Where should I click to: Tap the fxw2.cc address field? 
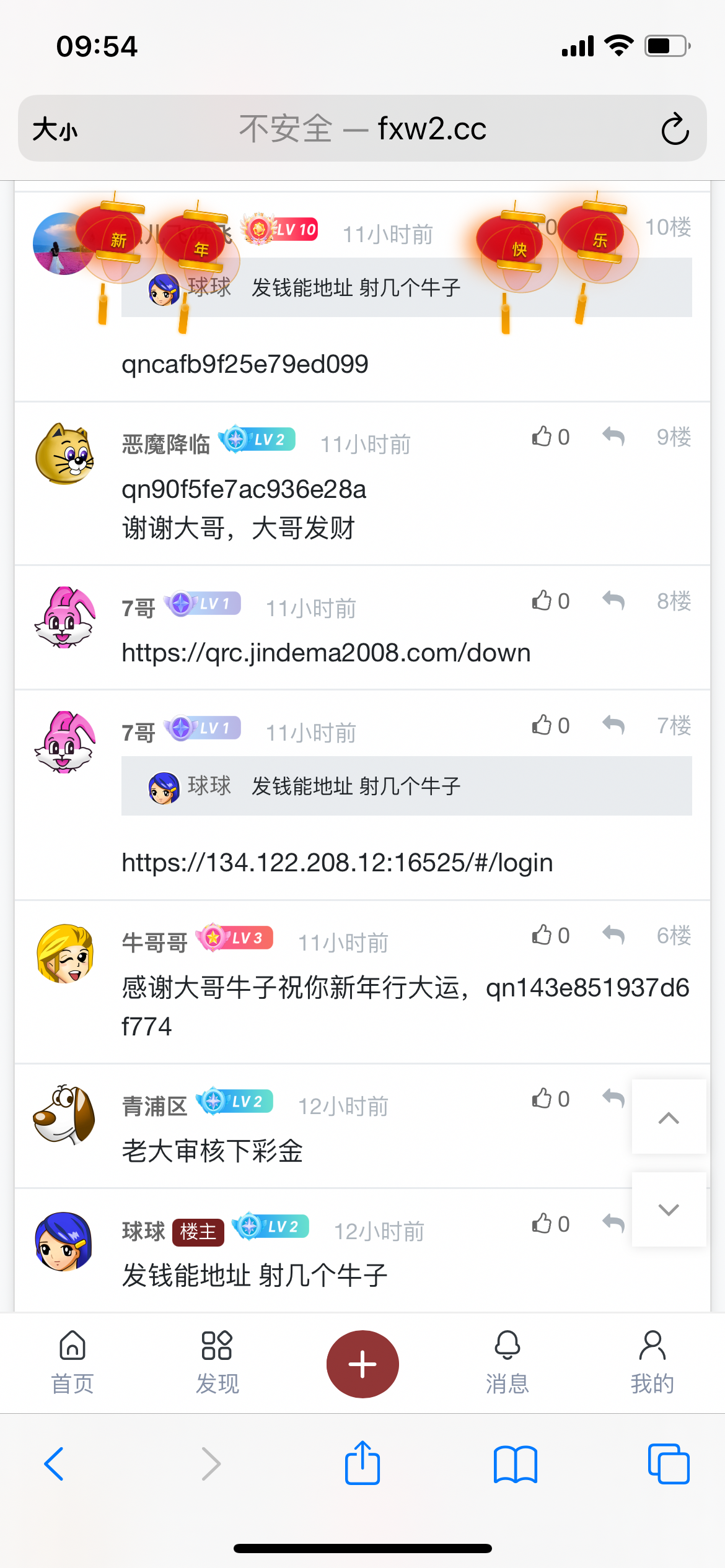coord(362,129)
